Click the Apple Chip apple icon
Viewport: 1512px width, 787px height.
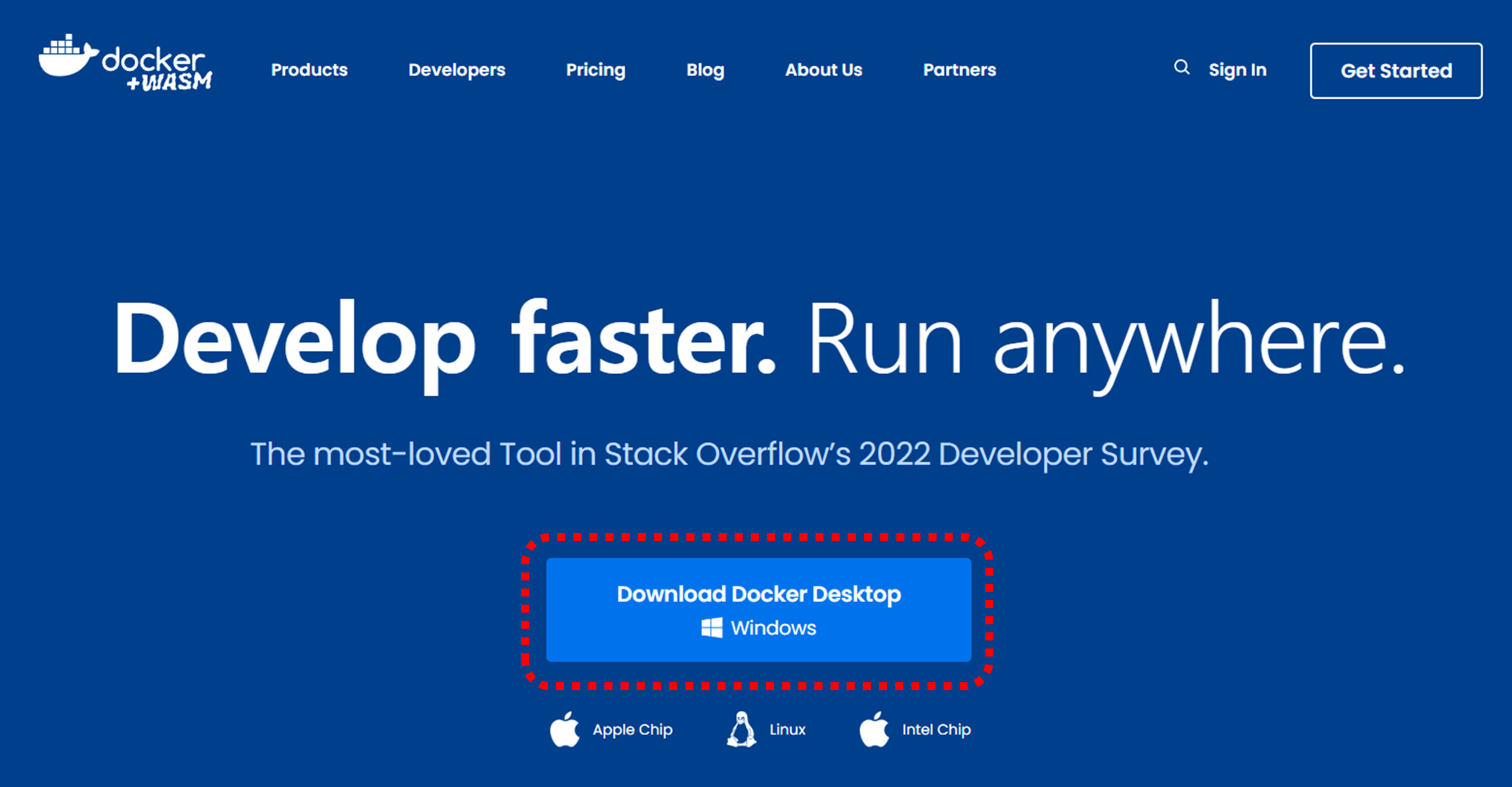565,729
